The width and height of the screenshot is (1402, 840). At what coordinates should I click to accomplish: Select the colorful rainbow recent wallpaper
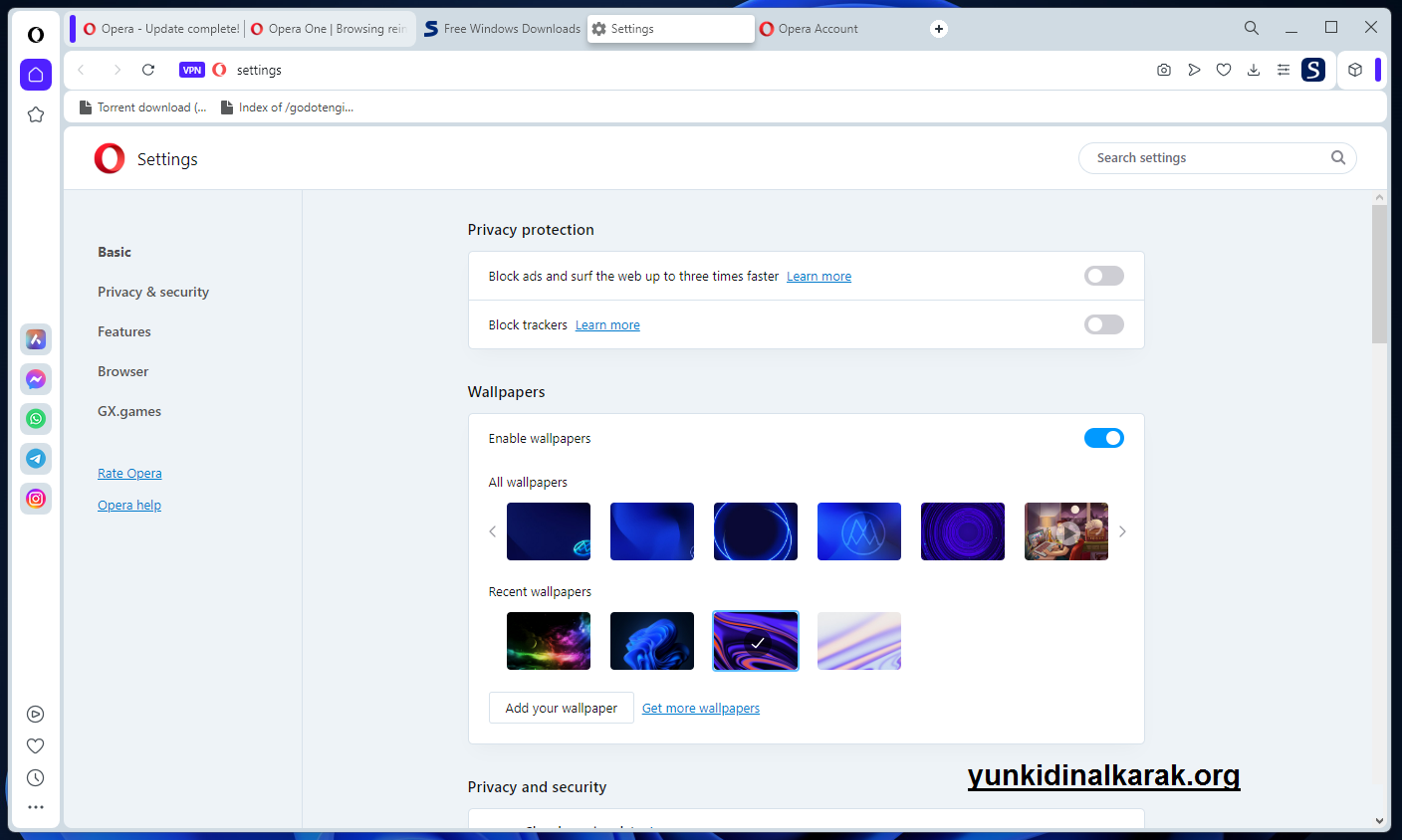pyautogui.click(x=549, y=641)
